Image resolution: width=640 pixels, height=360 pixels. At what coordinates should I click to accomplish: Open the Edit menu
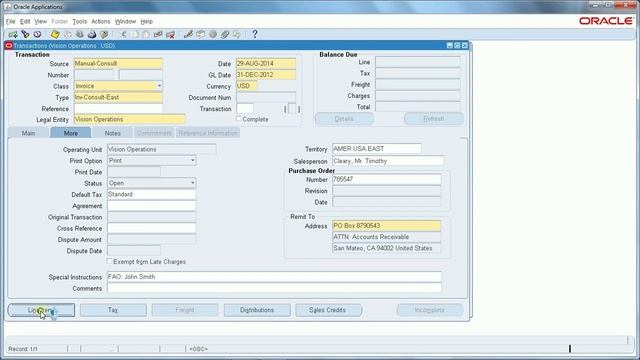(25, 21)
